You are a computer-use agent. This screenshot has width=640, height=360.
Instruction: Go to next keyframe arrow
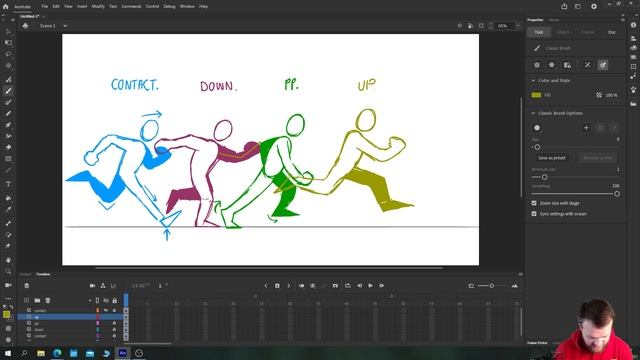click(289, 286)
